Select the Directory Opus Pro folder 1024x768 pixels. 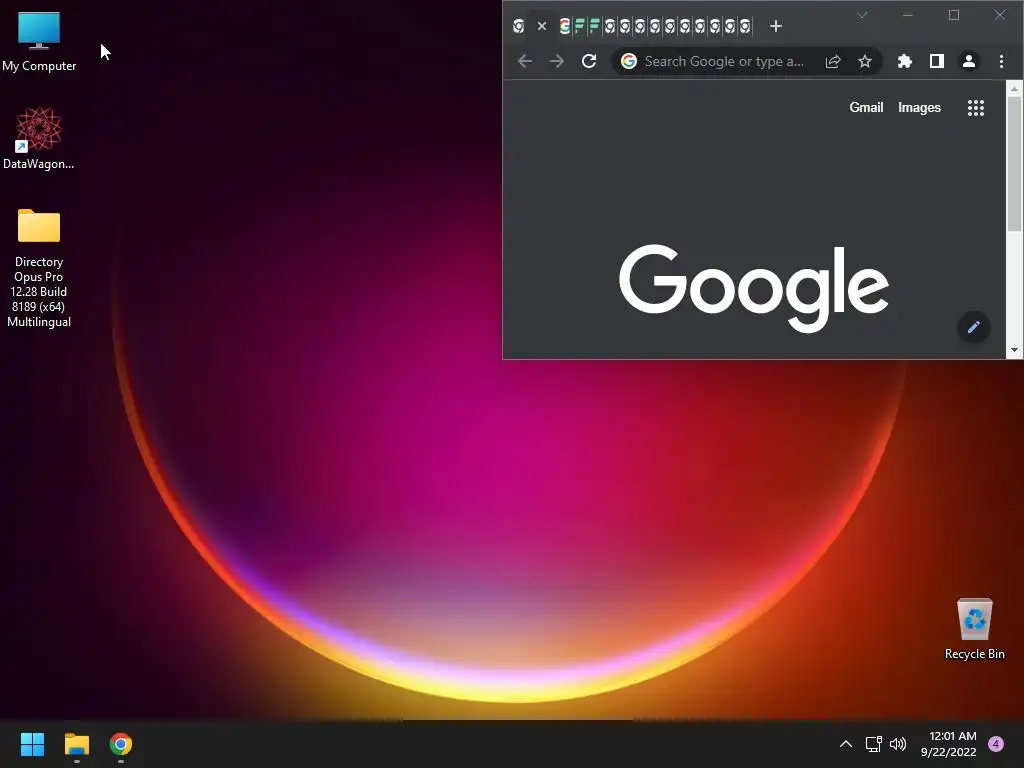[x=39, y=268]
